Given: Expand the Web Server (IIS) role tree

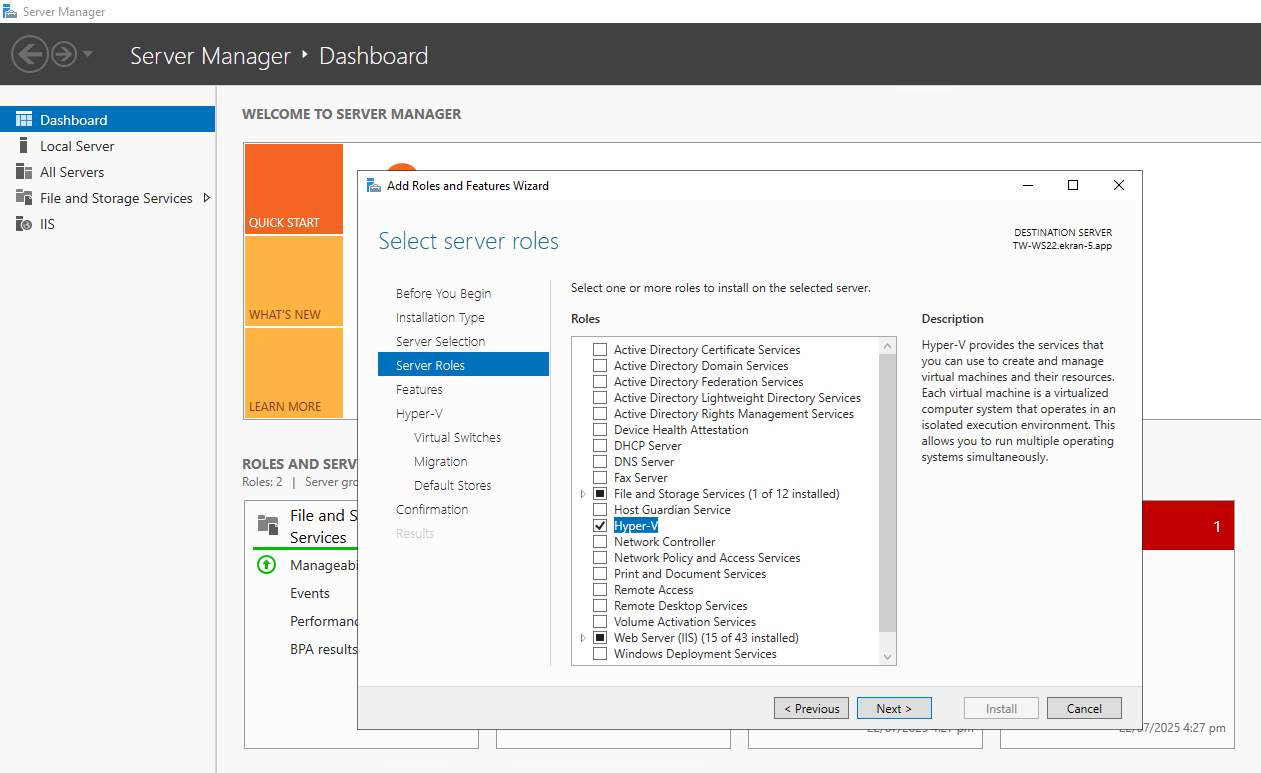Looking at the screenshot, I should coord(583,638).
